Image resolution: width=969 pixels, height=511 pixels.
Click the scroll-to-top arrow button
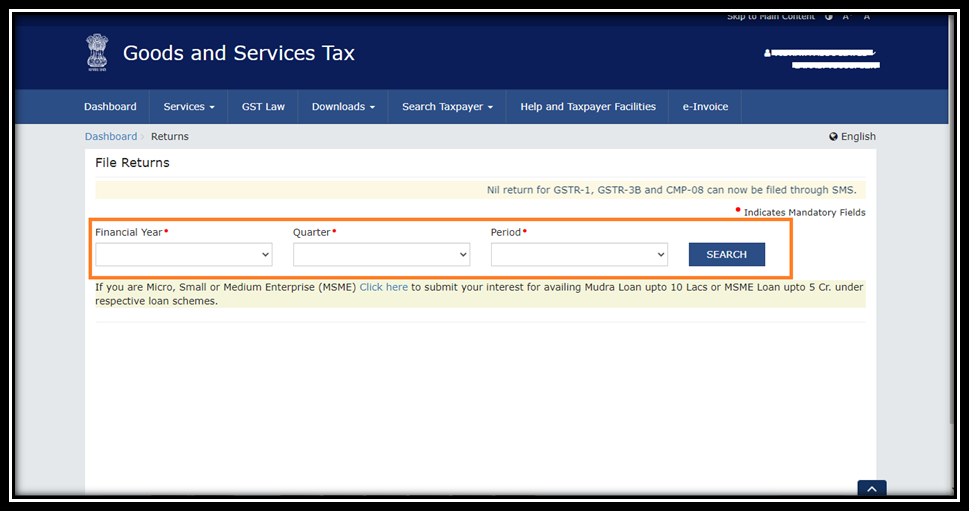coord(872,489)
